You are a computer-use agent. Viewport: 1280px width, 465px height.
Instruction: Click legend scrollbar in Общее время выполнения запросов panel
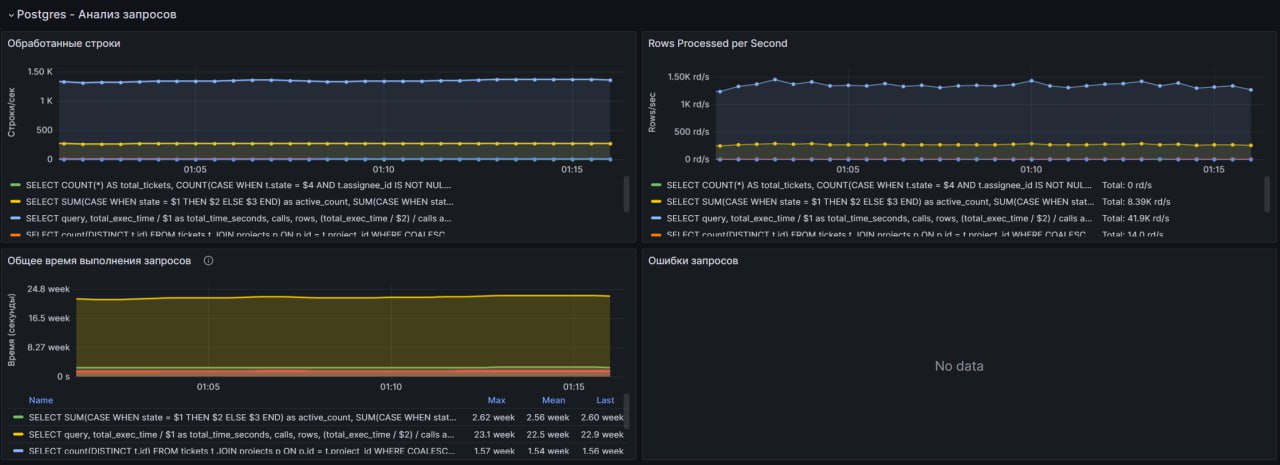click(x=626, y=409)
